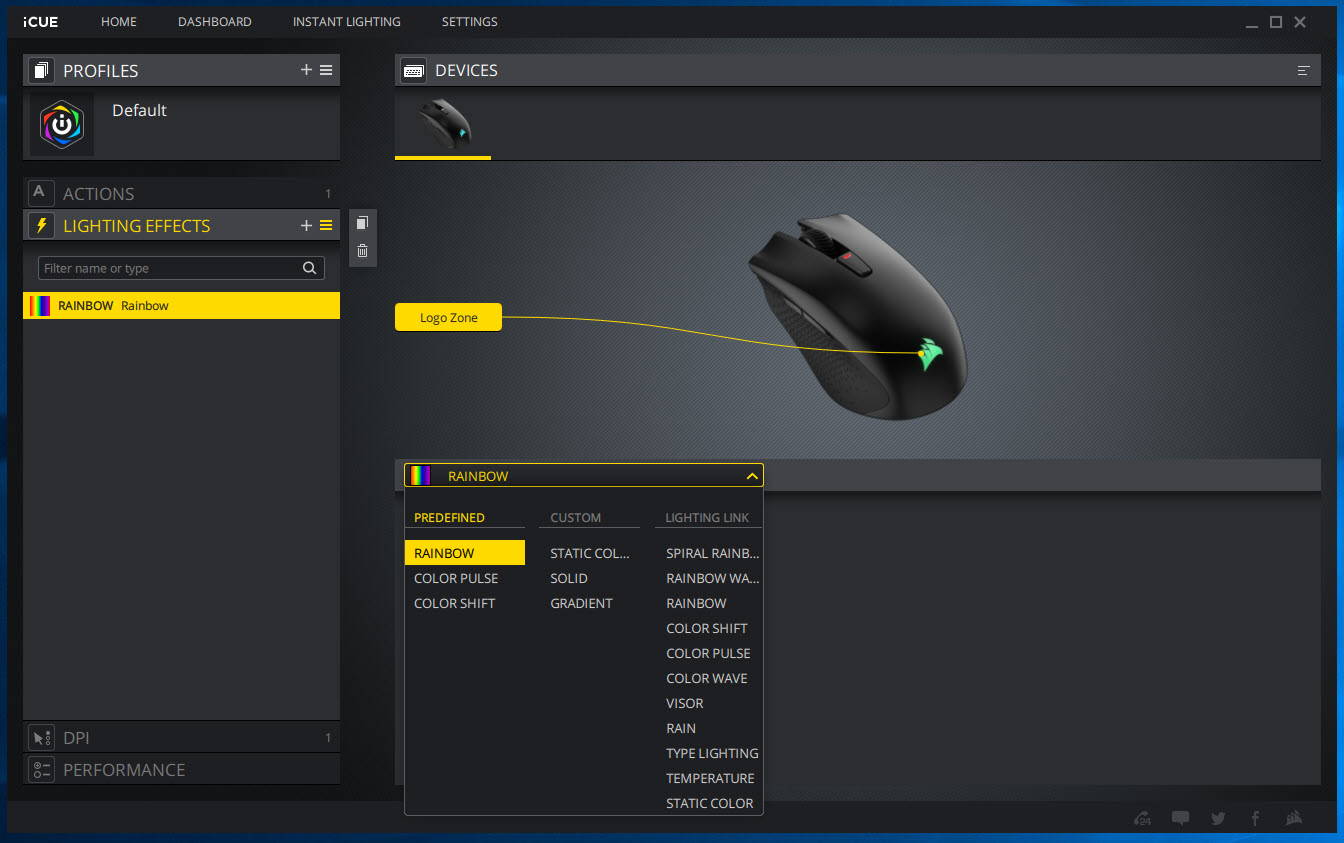The image size is (1344, 843).
Task: Click the lightning bolt Lighting Effects icon
Action: [41, 225]
